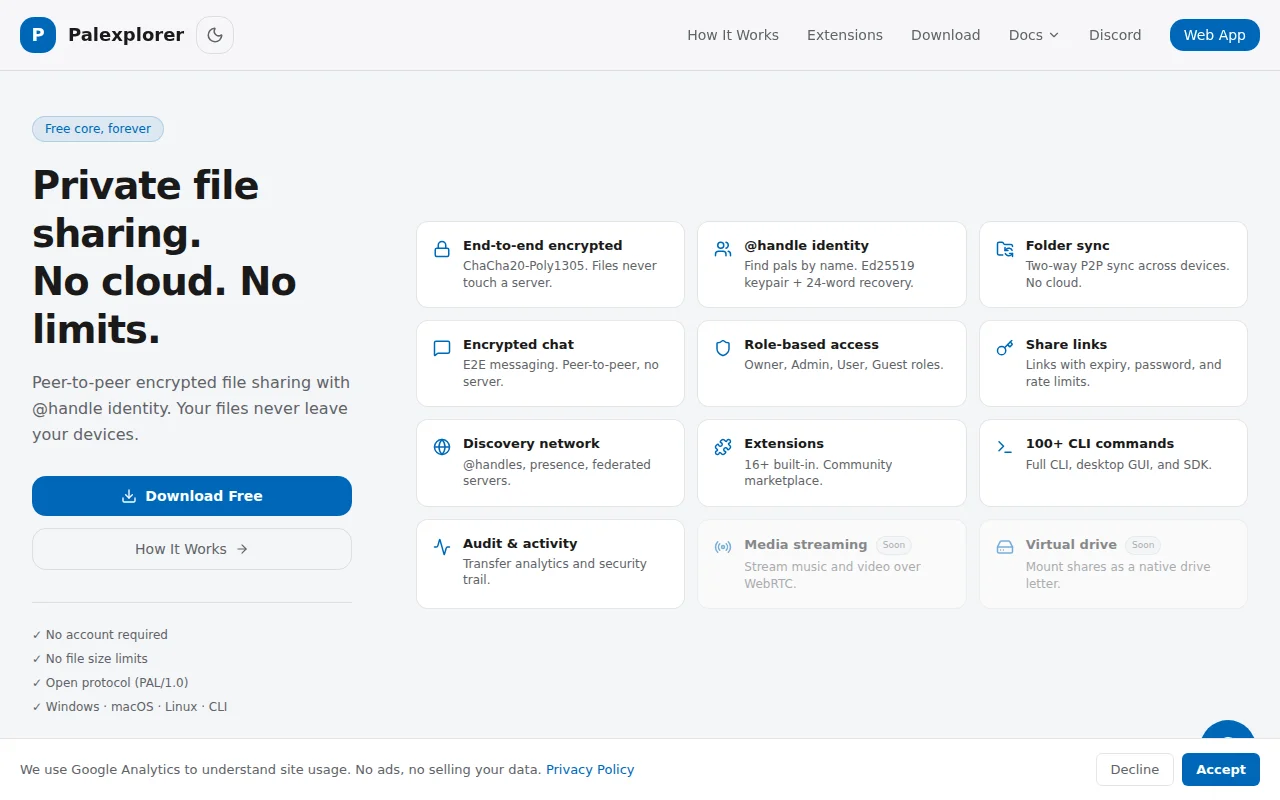1280x800 pixels.
Task: Click the key icon on Share links
Action: pyautogui.click(x=1005, y=348)
